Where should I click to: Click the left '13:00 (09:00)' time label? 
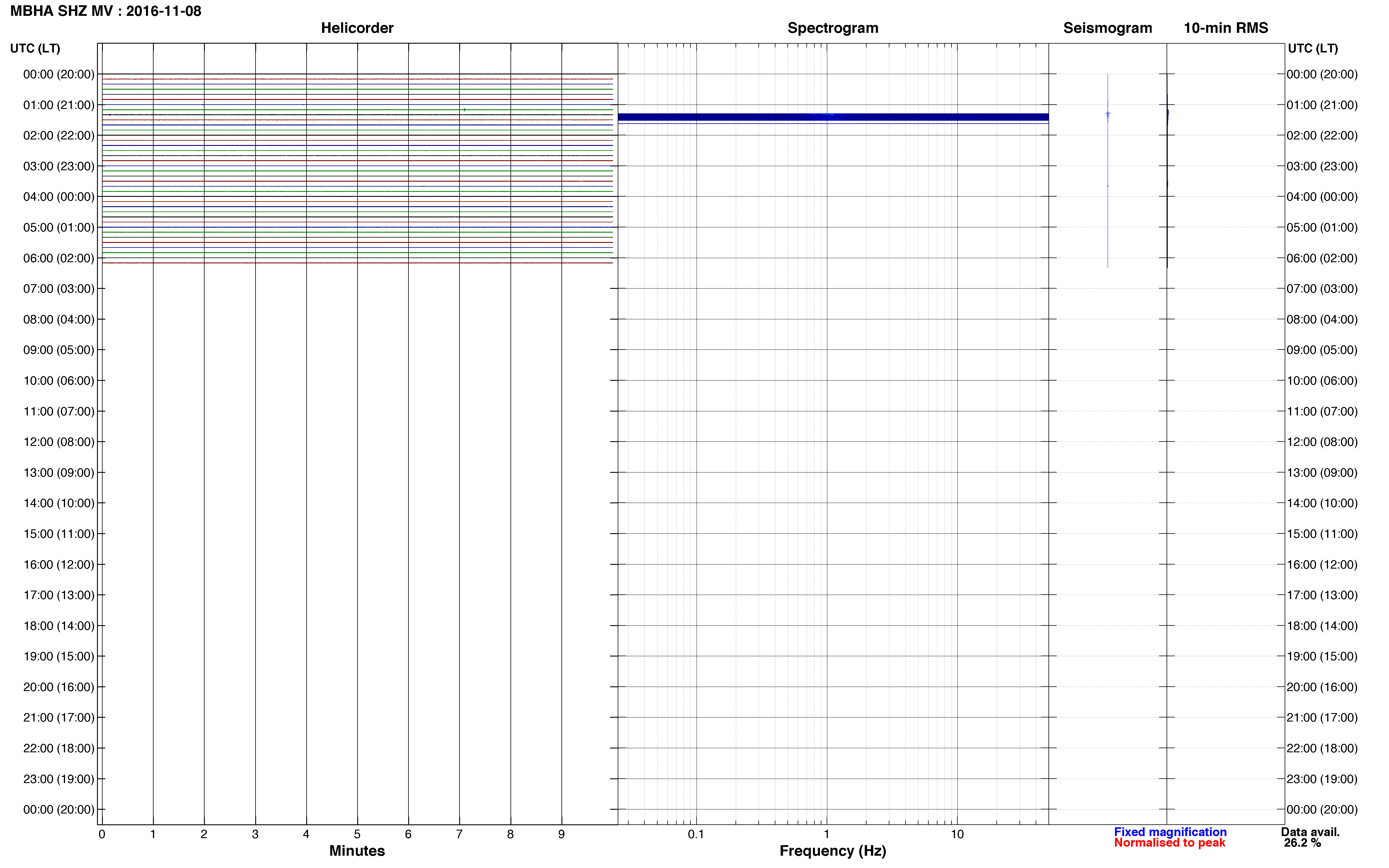click(59, 473)
